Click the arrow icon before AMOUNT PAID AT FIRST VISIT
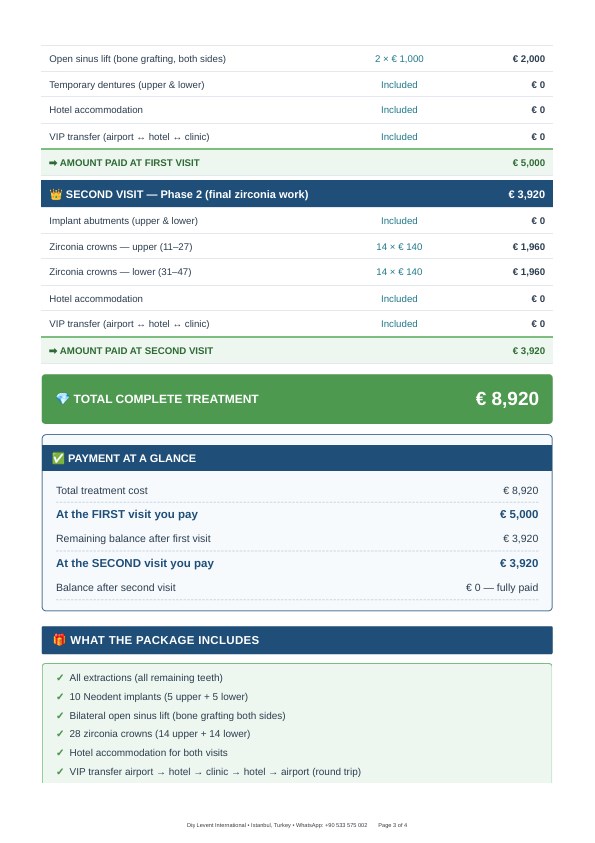 [x=53, y=163]
